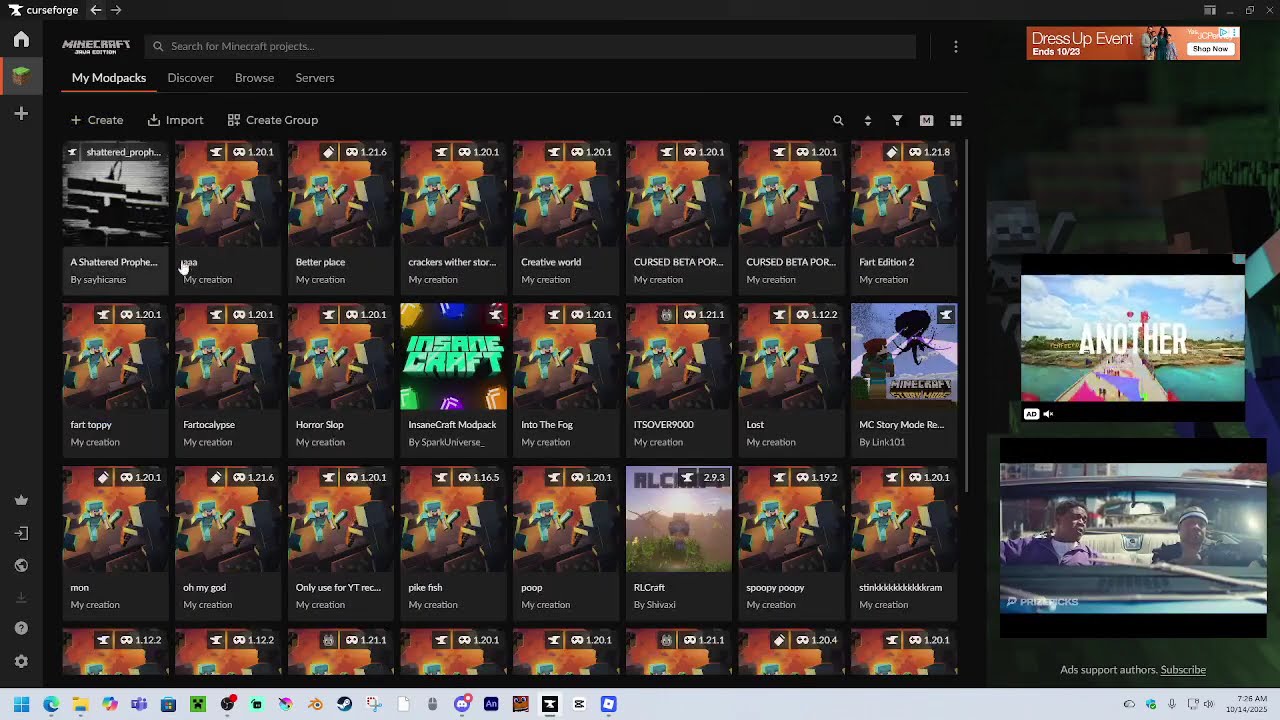
Task: Open the filter funnel options
Action: (897, 120)
